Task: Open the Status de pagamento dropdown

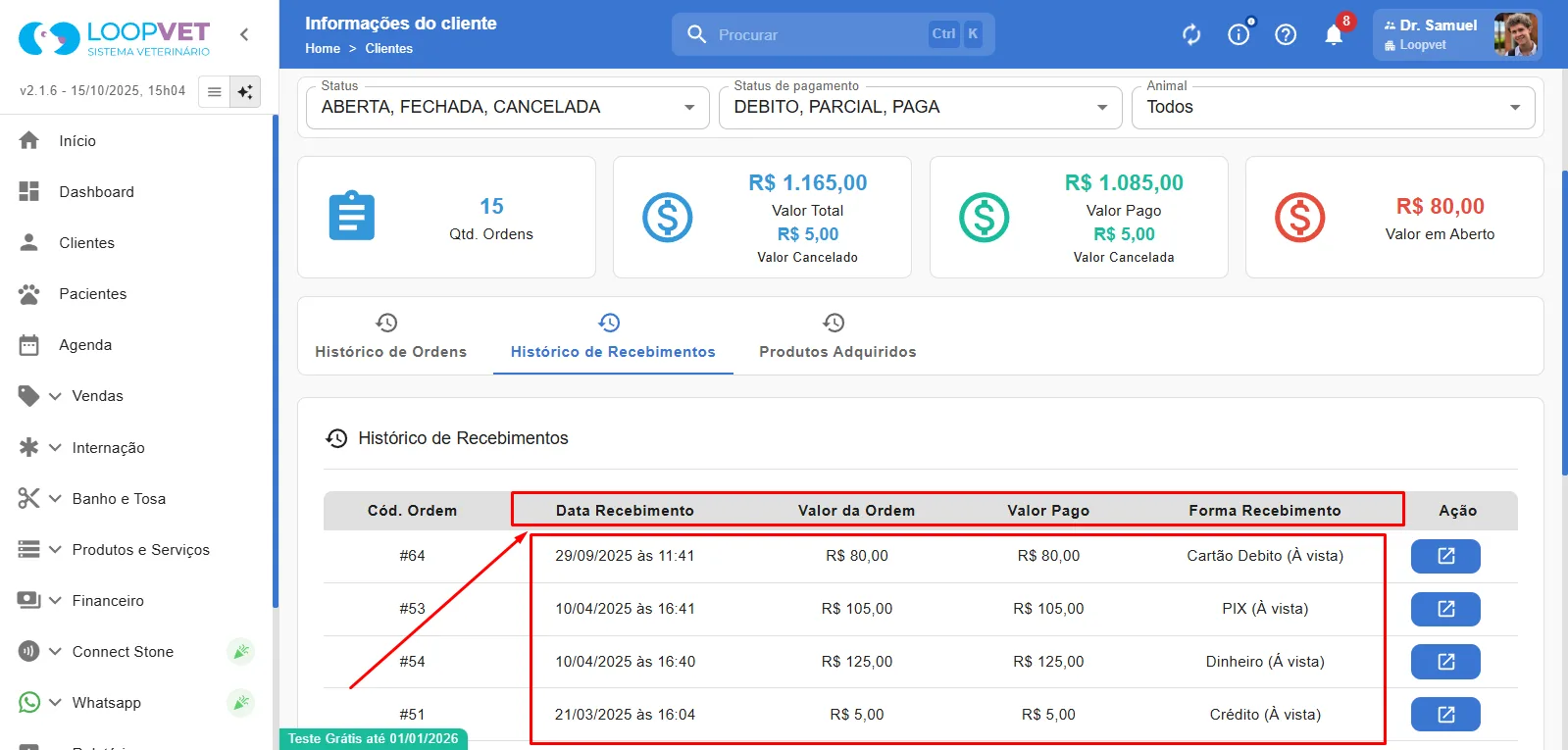Action: click(x=921, y=107)
